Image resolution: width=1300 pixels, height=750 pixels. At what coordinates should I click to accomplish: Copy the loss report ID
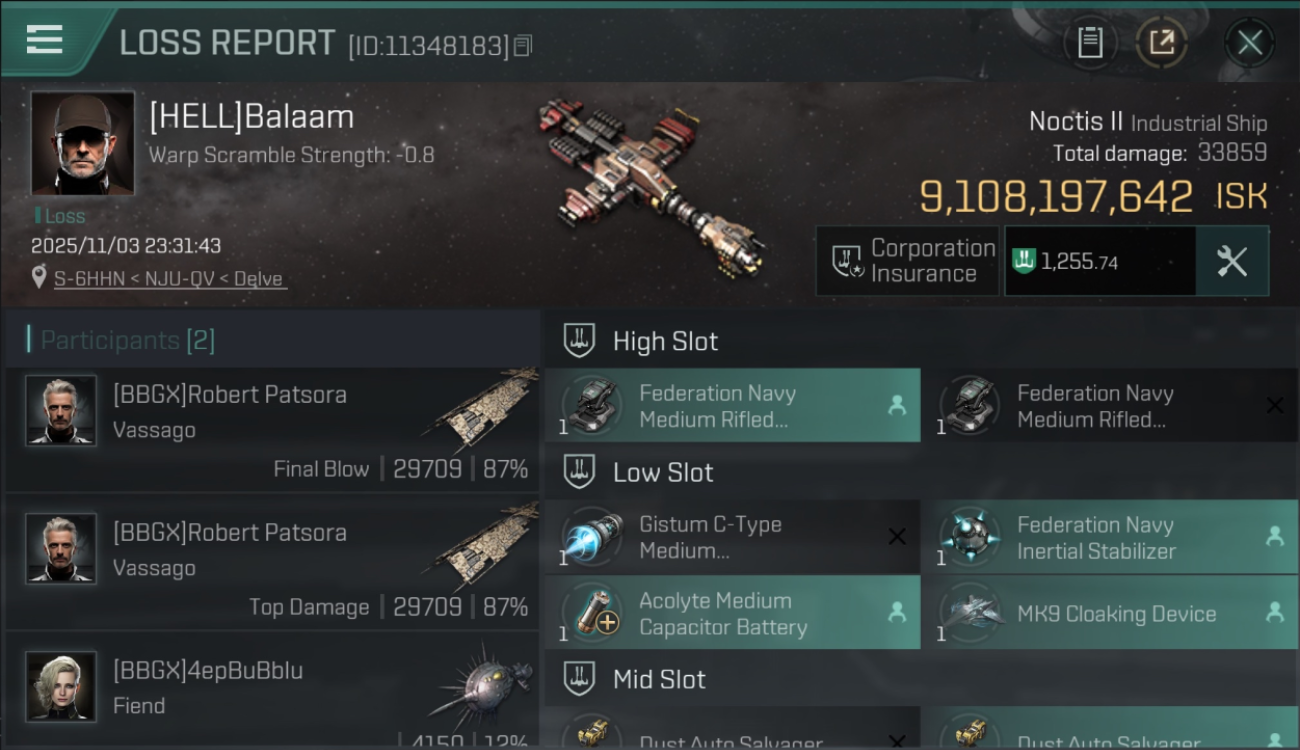click(523, 45)
